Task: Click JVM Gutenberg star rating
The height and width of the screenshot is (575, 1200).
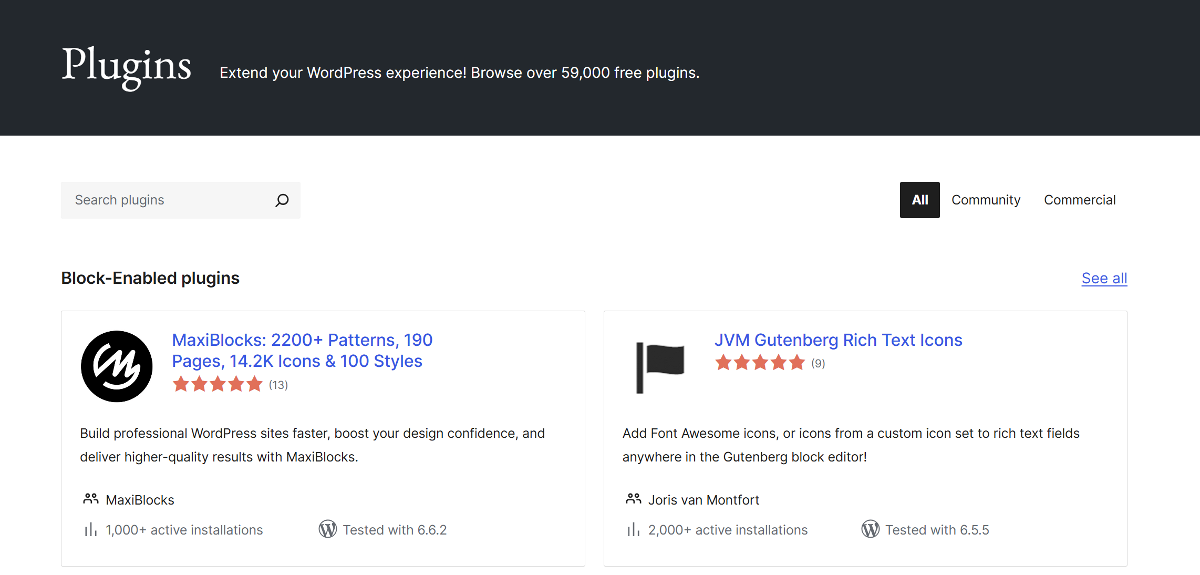Action: 760,363
